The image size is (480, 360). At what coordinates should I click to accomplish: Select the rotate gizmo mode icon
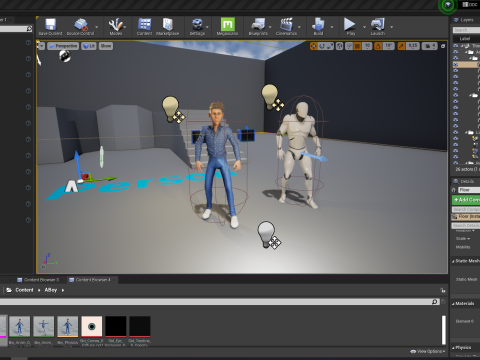322,46
